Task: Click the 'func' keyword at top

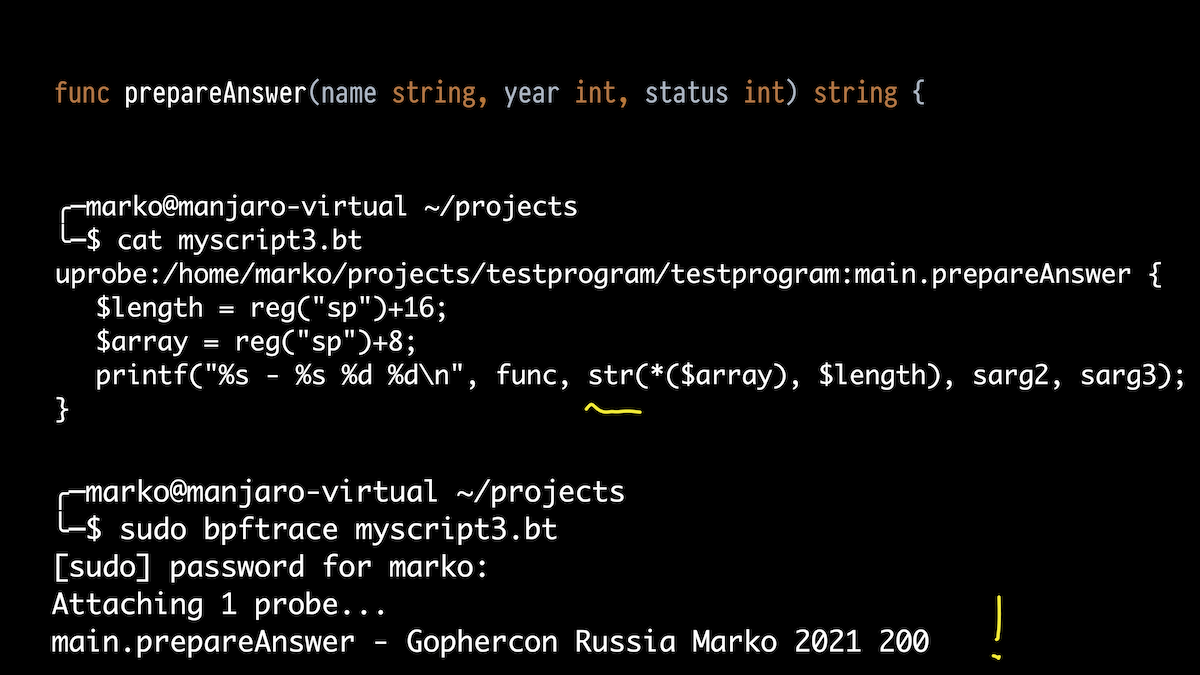Action: tap(84, 93)
